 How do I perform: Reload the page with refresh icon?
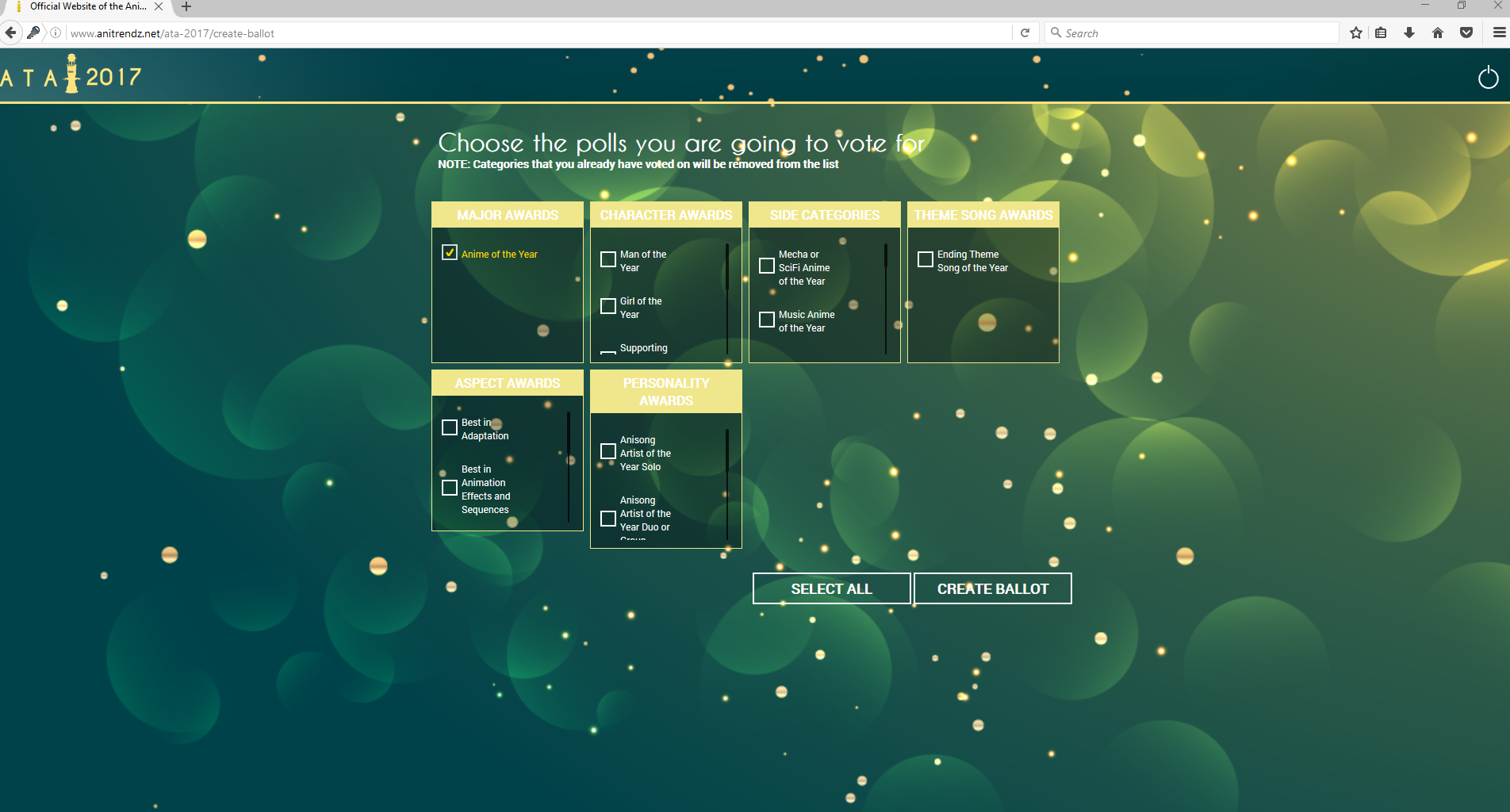click(x=1025, y=33)
